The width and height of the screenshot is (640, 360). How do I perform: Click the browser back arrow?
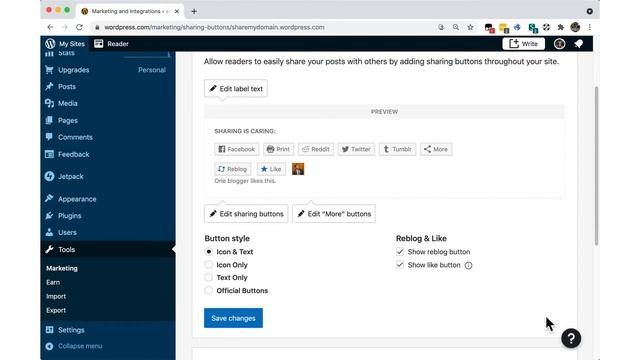(50, 27)
